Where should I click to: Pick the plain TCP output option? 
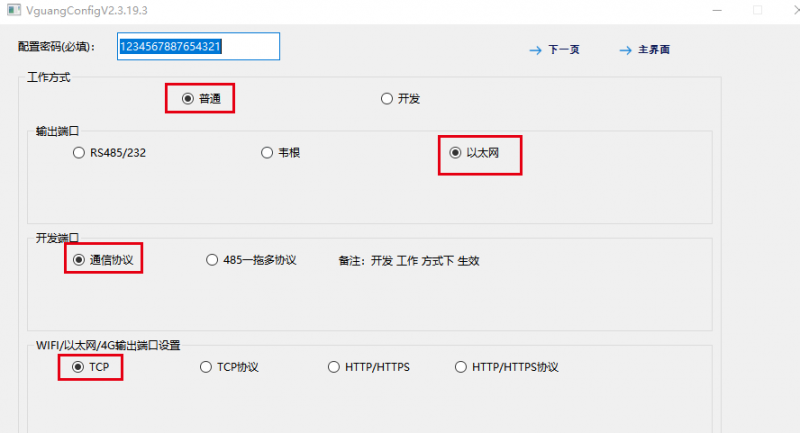(x=78, y=367)
